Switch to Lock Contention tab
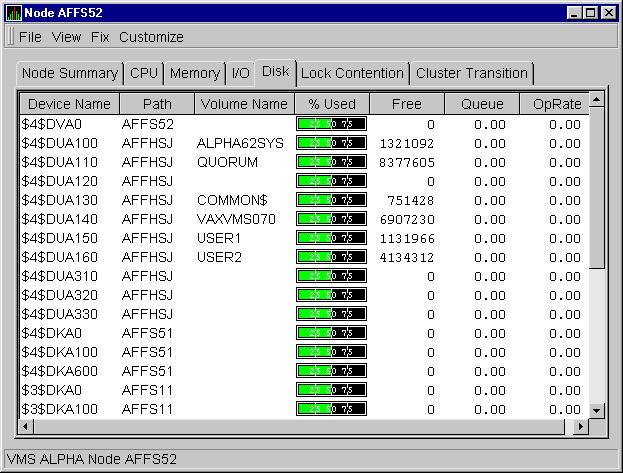Viewport: 623px width, 473px height. pyautogui.click(x=352, y=73)
